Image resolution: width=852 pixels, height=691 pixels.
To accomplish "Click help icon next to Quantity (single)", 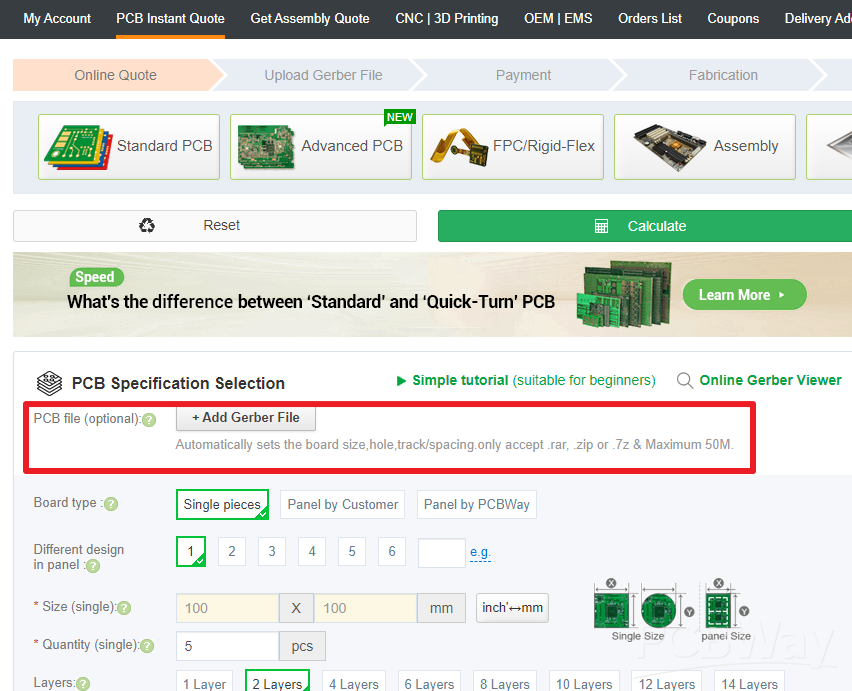I will pos(147,646).
